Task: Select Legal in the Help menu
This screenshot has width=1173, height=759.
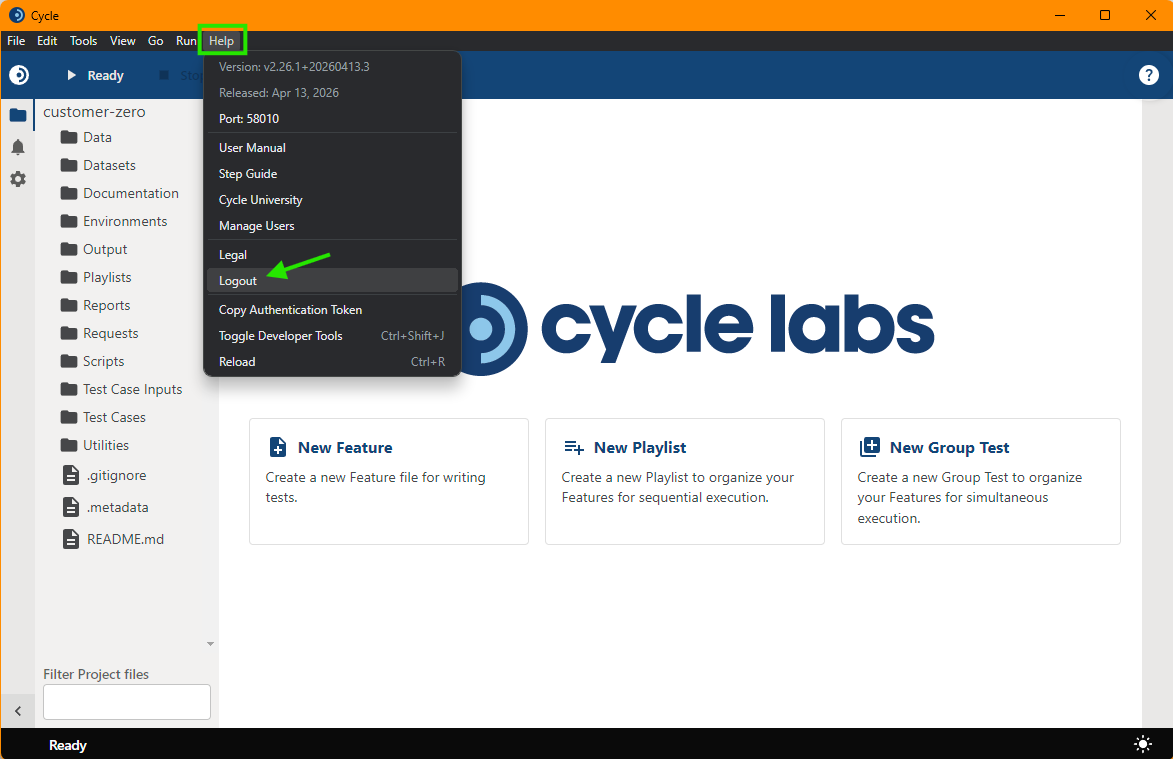Action: (332, 254)
